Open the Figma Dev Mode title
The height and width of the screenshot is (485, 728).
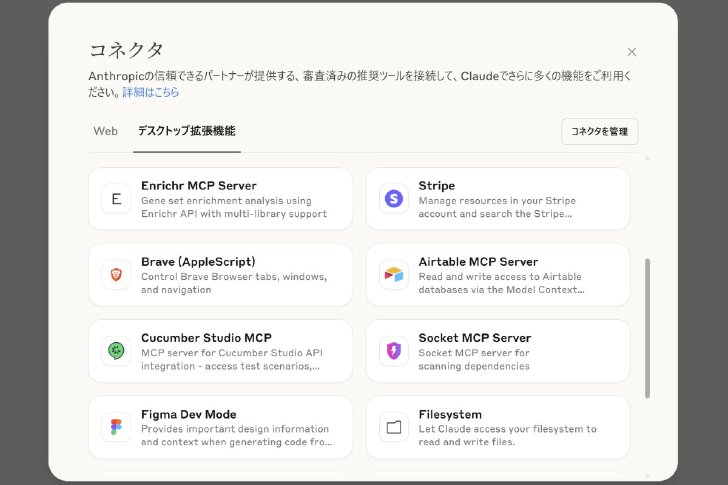click(188, 414)
